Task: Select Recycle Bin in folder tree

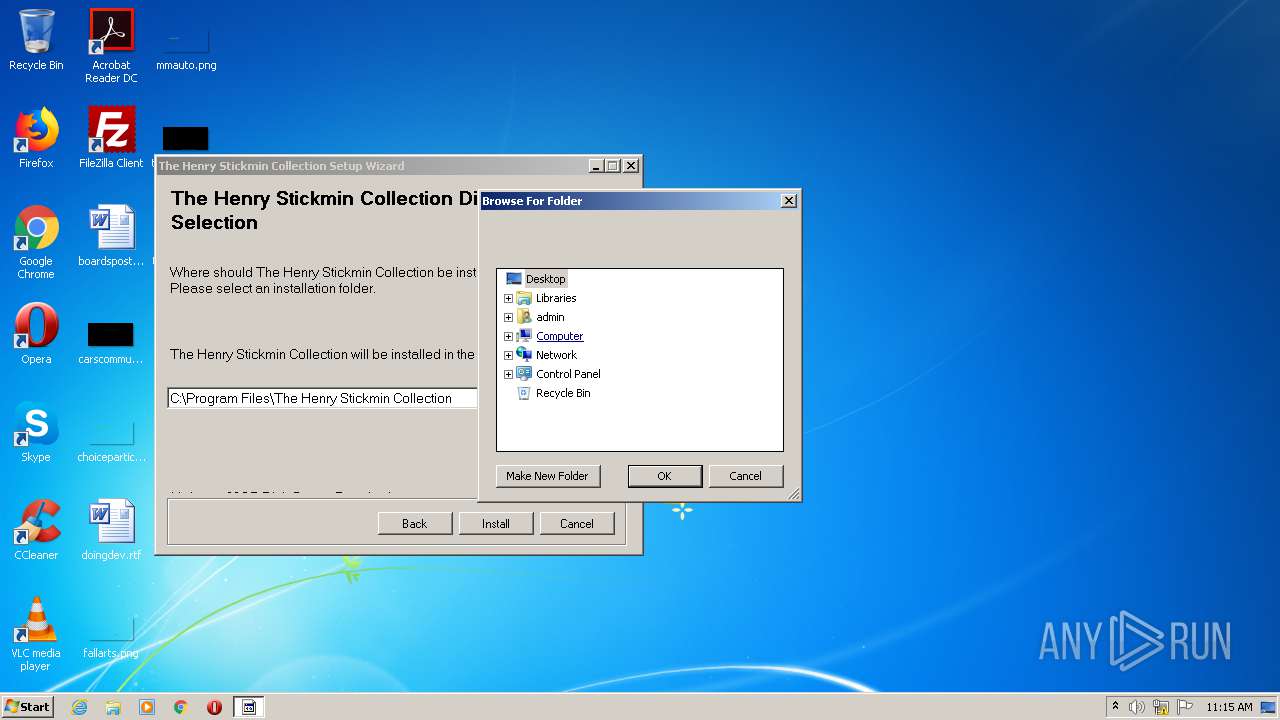Action: tap(563, 393)
